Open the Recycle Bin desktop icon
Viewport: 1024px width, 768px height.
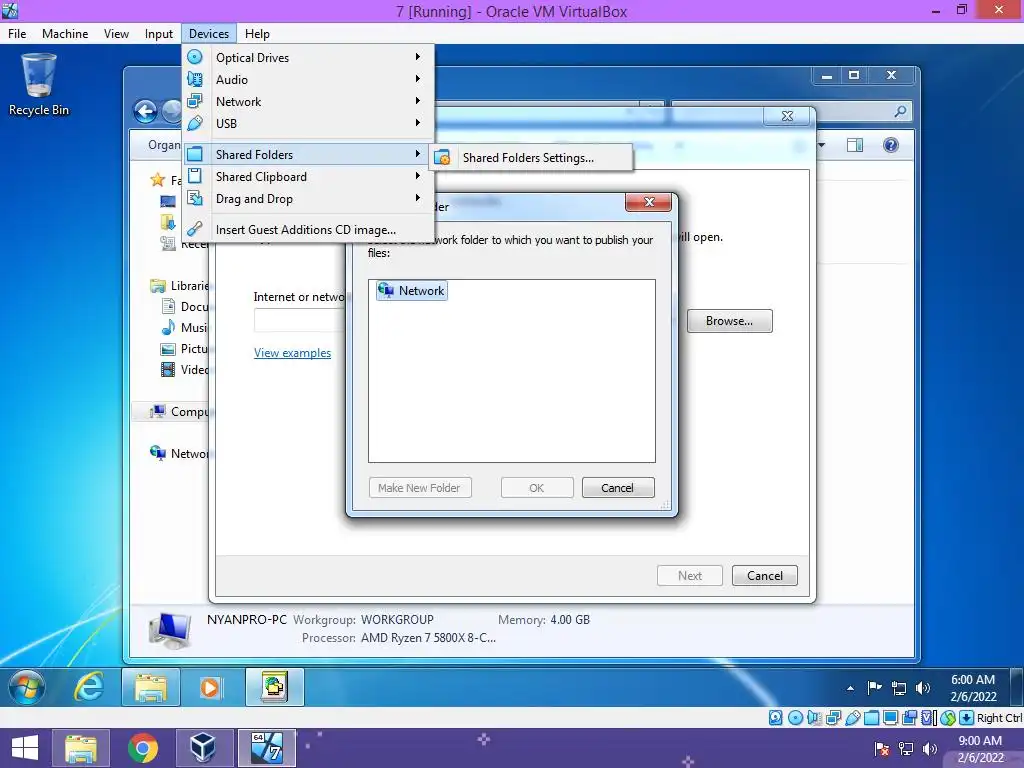(x=39, y=85)
